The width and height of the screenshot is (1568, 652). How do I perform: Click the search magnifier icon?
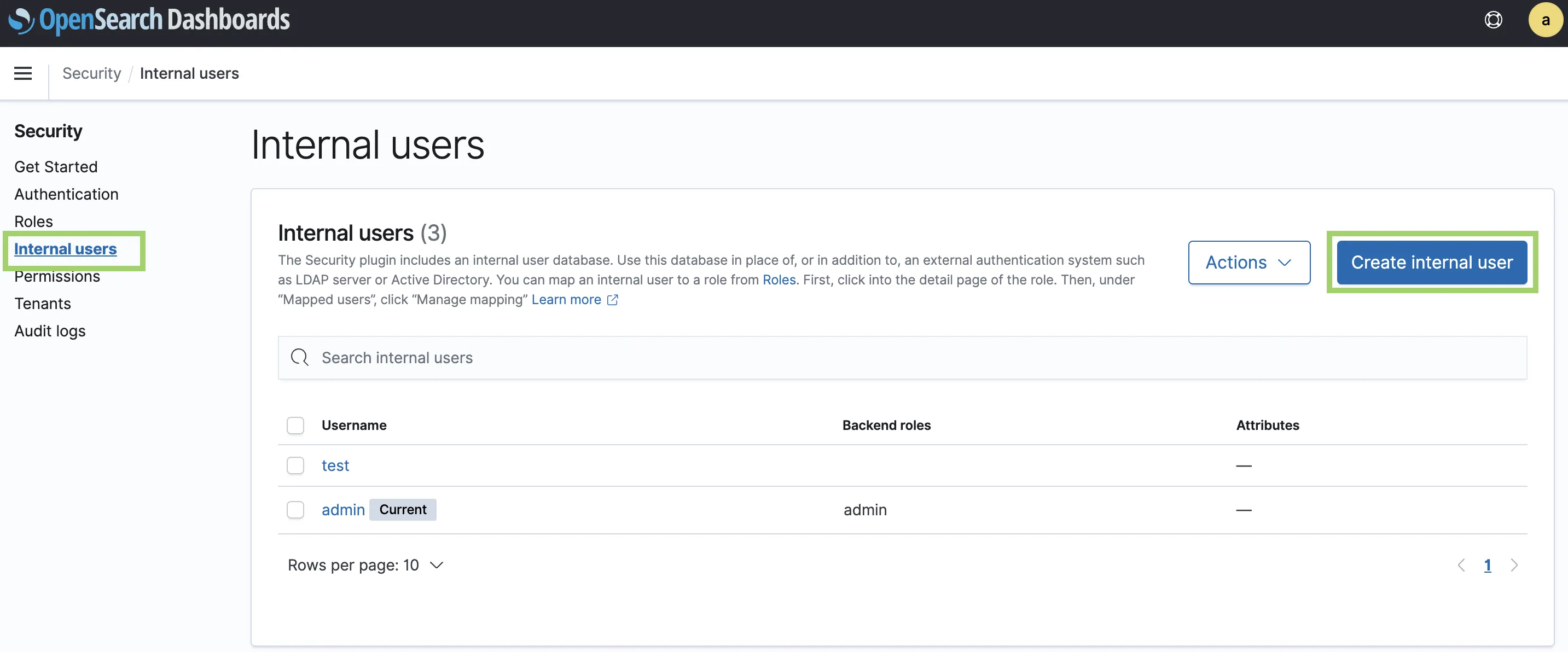tap(299, 357)
